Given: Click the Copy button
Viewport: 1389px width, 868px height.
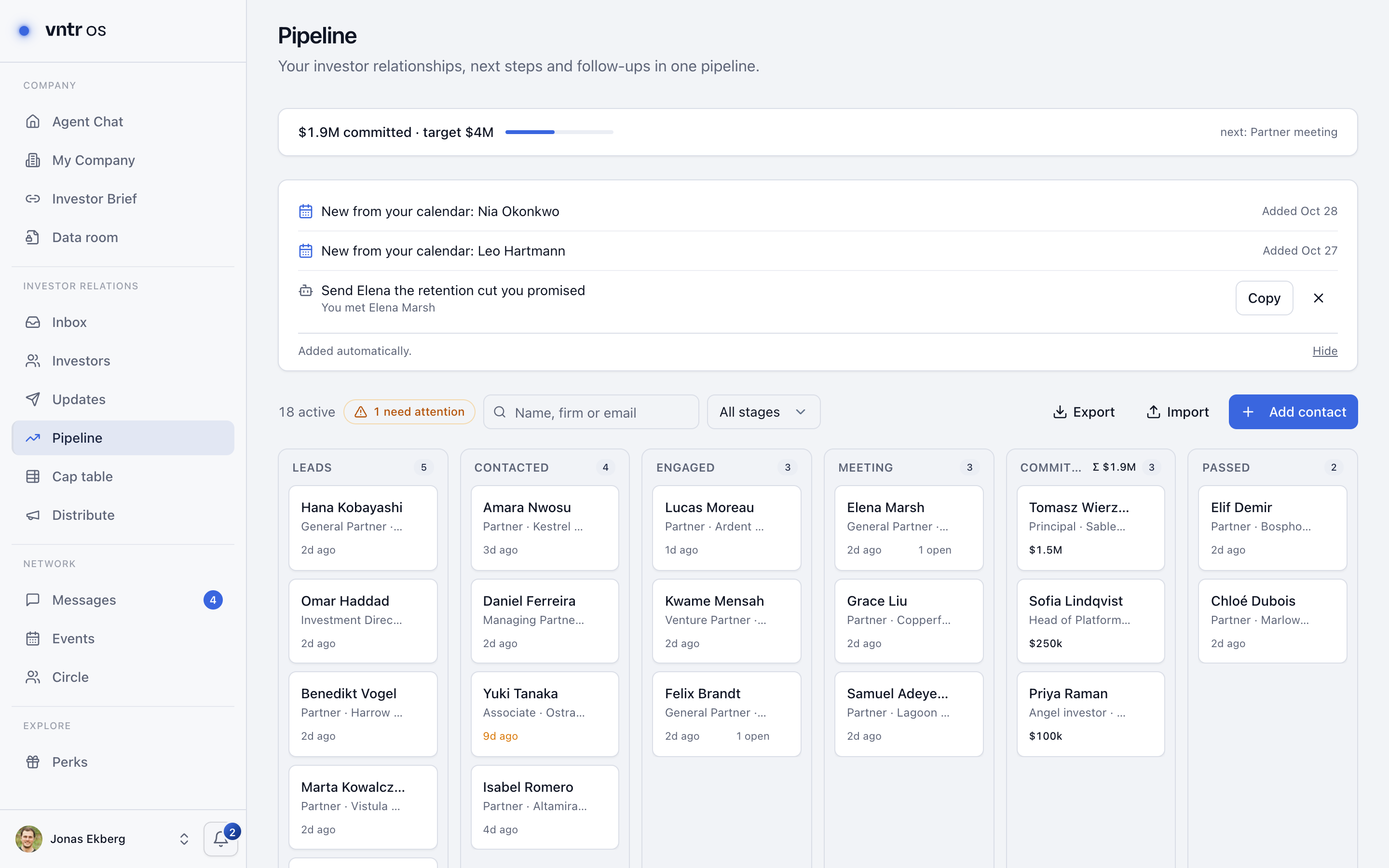Looking at the screenshot, I should (1264, 298).
